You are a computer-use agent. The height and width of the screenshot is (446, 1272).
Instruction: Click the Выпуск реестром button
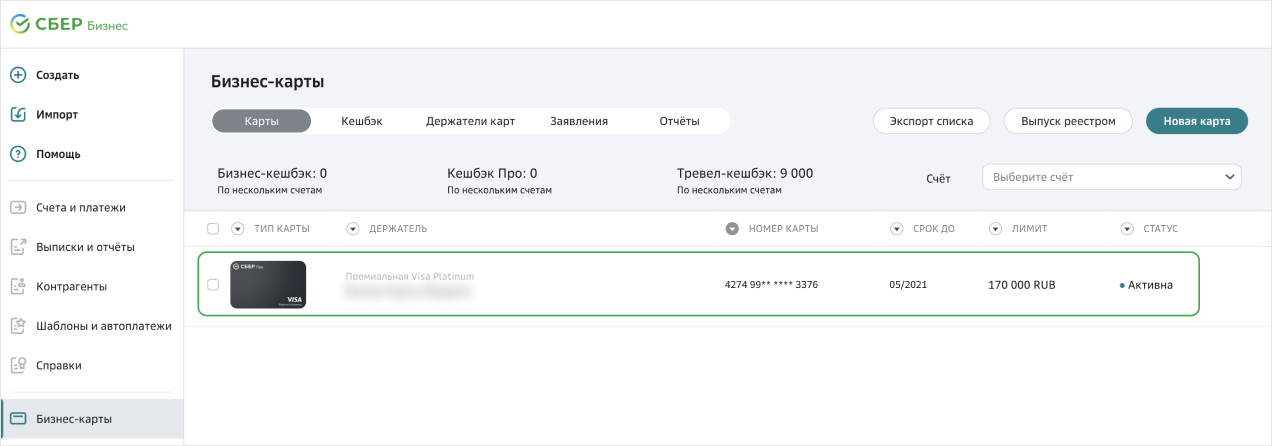tap(1067, 121)
